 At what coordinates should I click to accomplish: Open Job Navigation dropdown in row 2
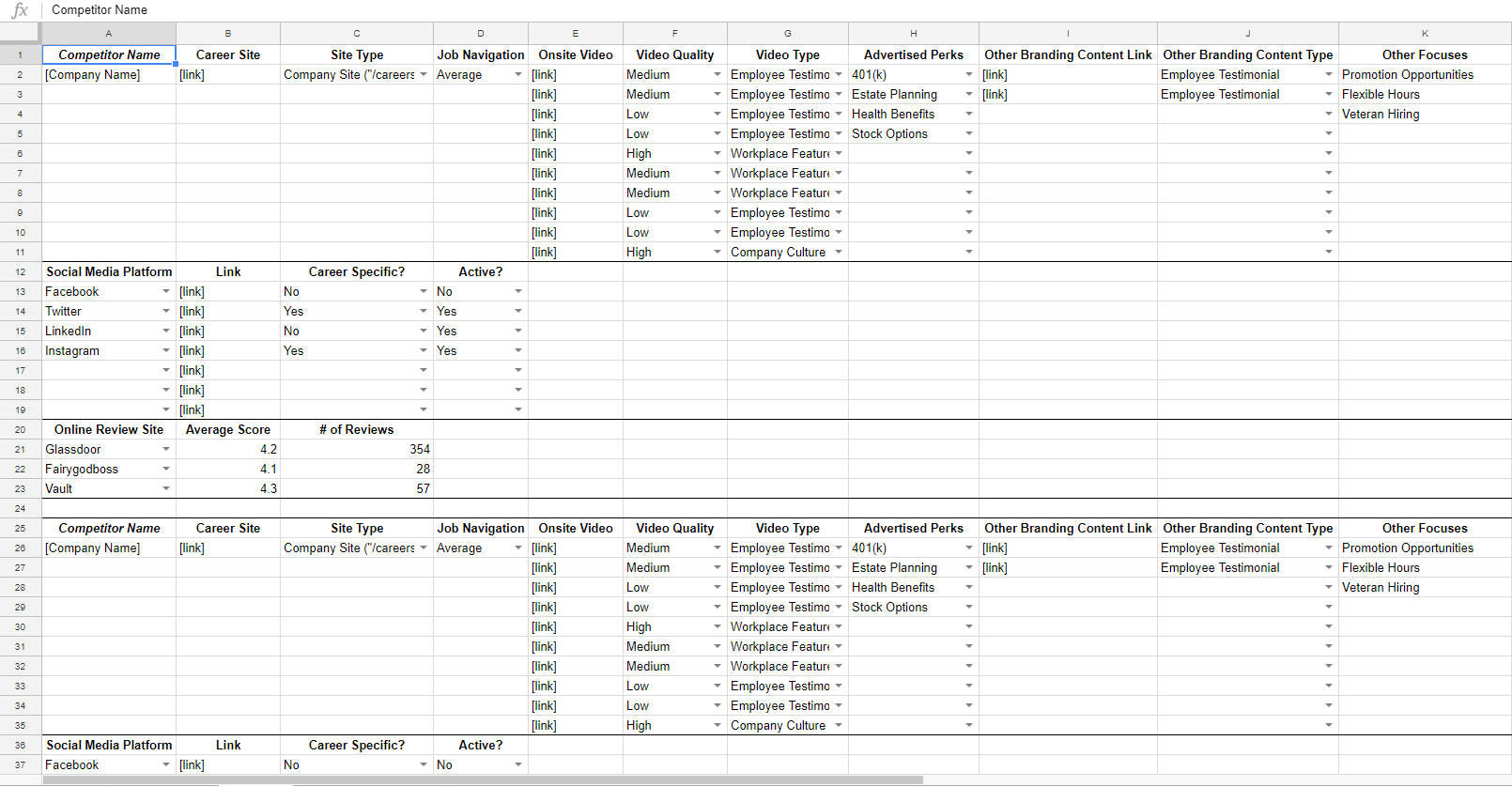518,74
